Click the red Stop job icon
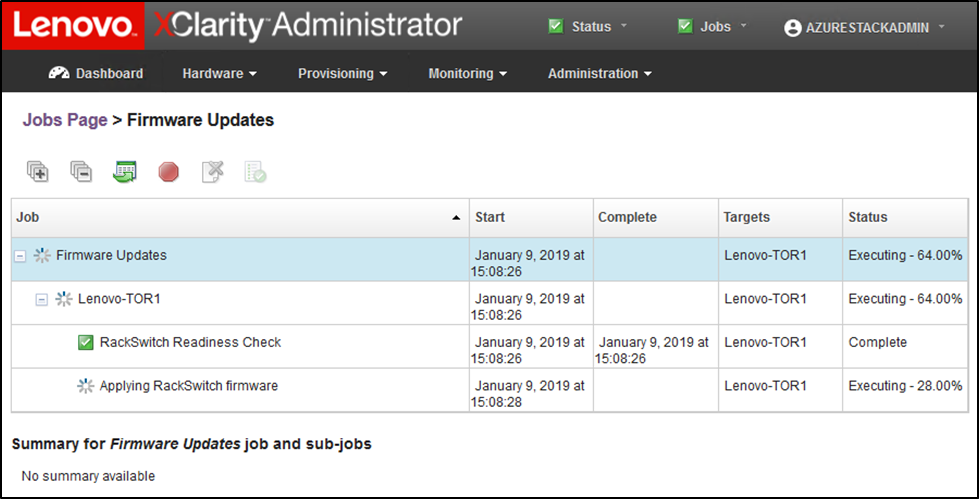This screenshot has height=499, width=979. [169, 172]
